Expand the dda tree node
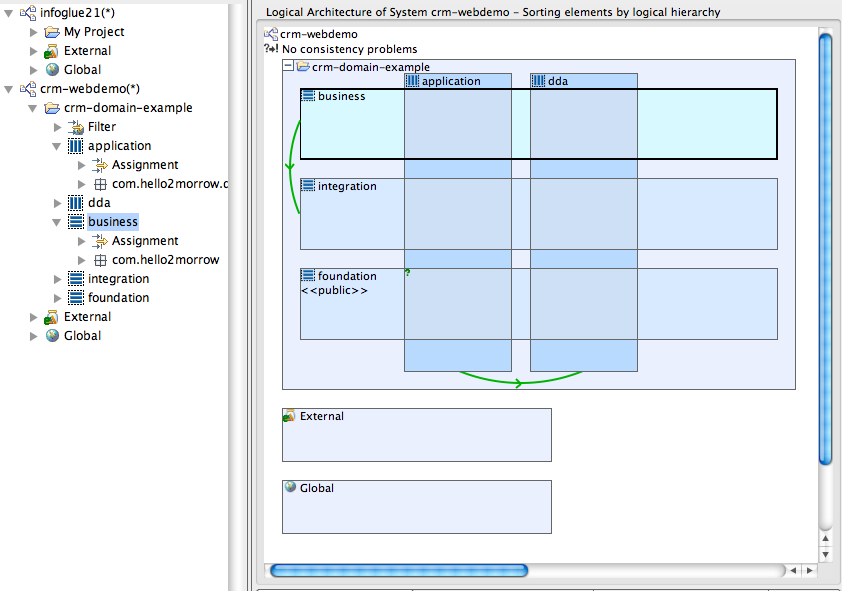The width and height of the screenshot is (842, 591). tap(57, 203)
